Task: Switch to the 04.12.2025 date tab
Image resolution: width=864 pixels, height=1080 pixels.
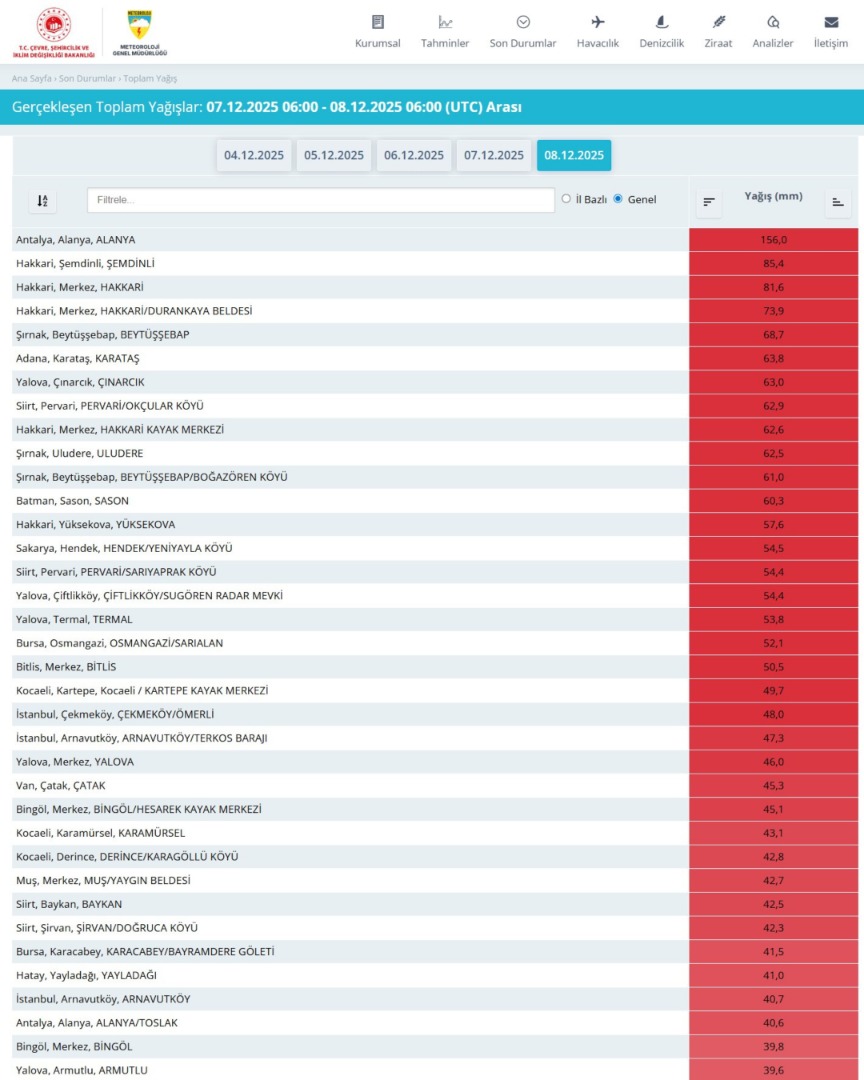Action: coord(254,155)
